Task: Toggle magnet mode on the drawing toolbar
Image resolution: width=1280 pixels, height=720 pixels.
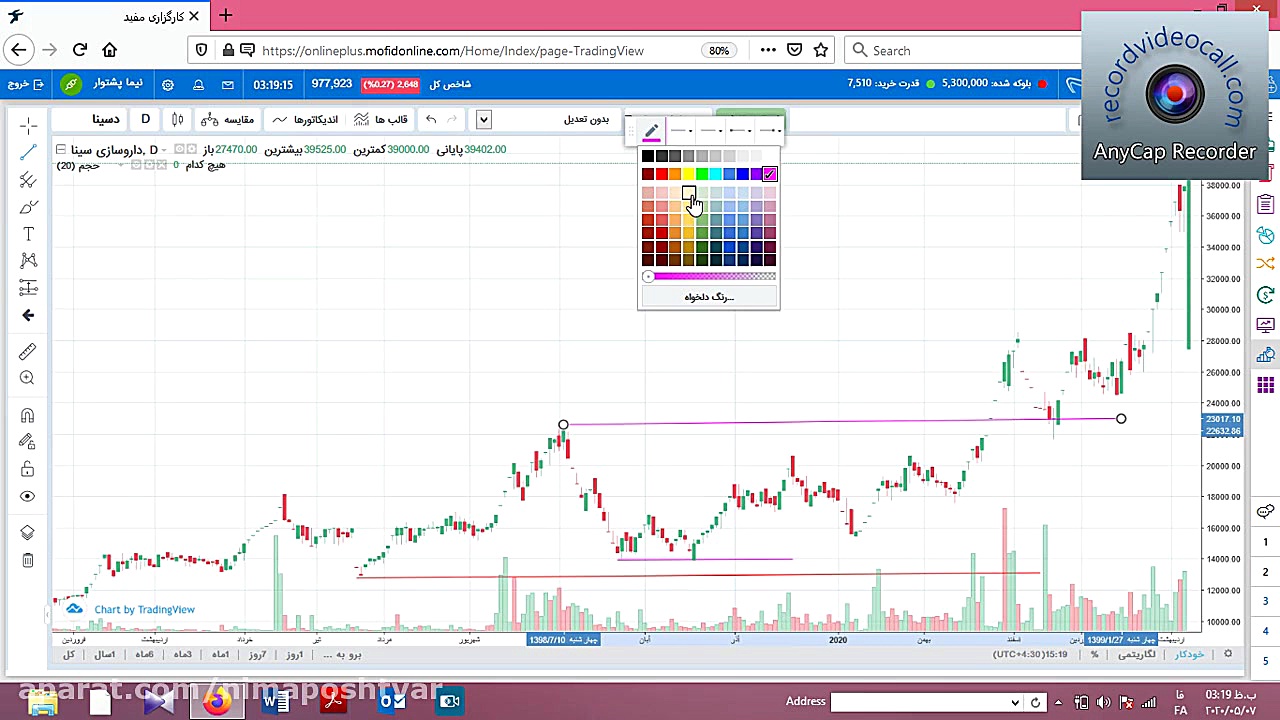Action: (28, 415)
